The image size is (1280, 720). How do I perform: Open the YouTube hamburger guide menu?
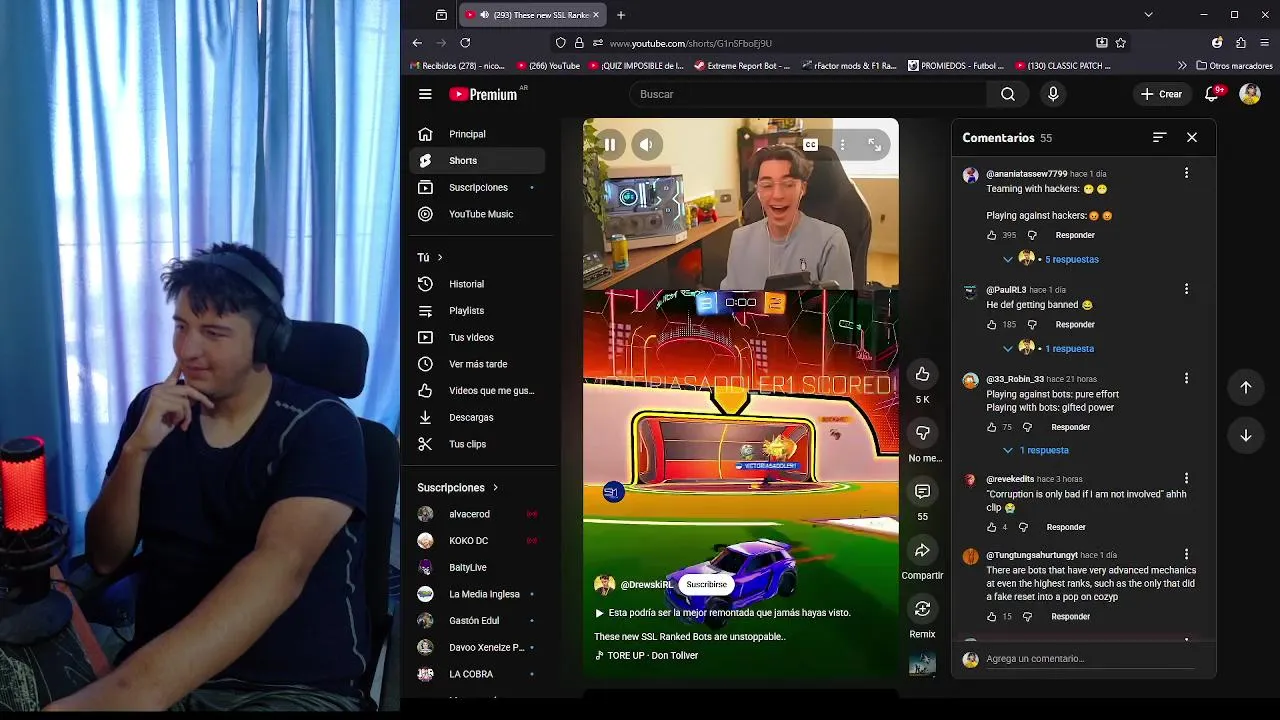click(425, 94)
